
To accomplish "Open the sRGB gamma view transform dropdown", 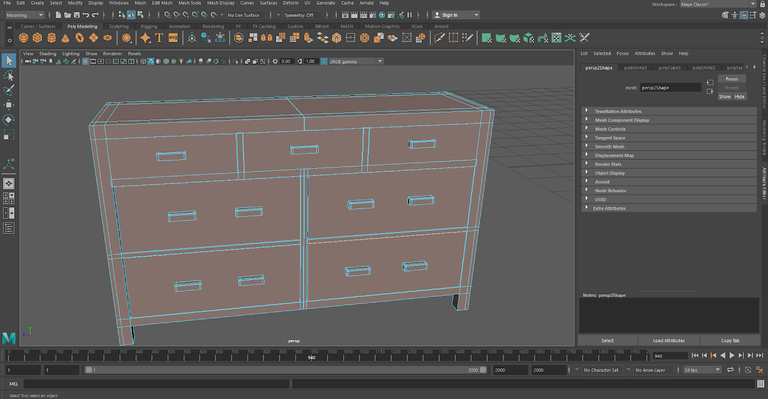I will click(356, 61).
